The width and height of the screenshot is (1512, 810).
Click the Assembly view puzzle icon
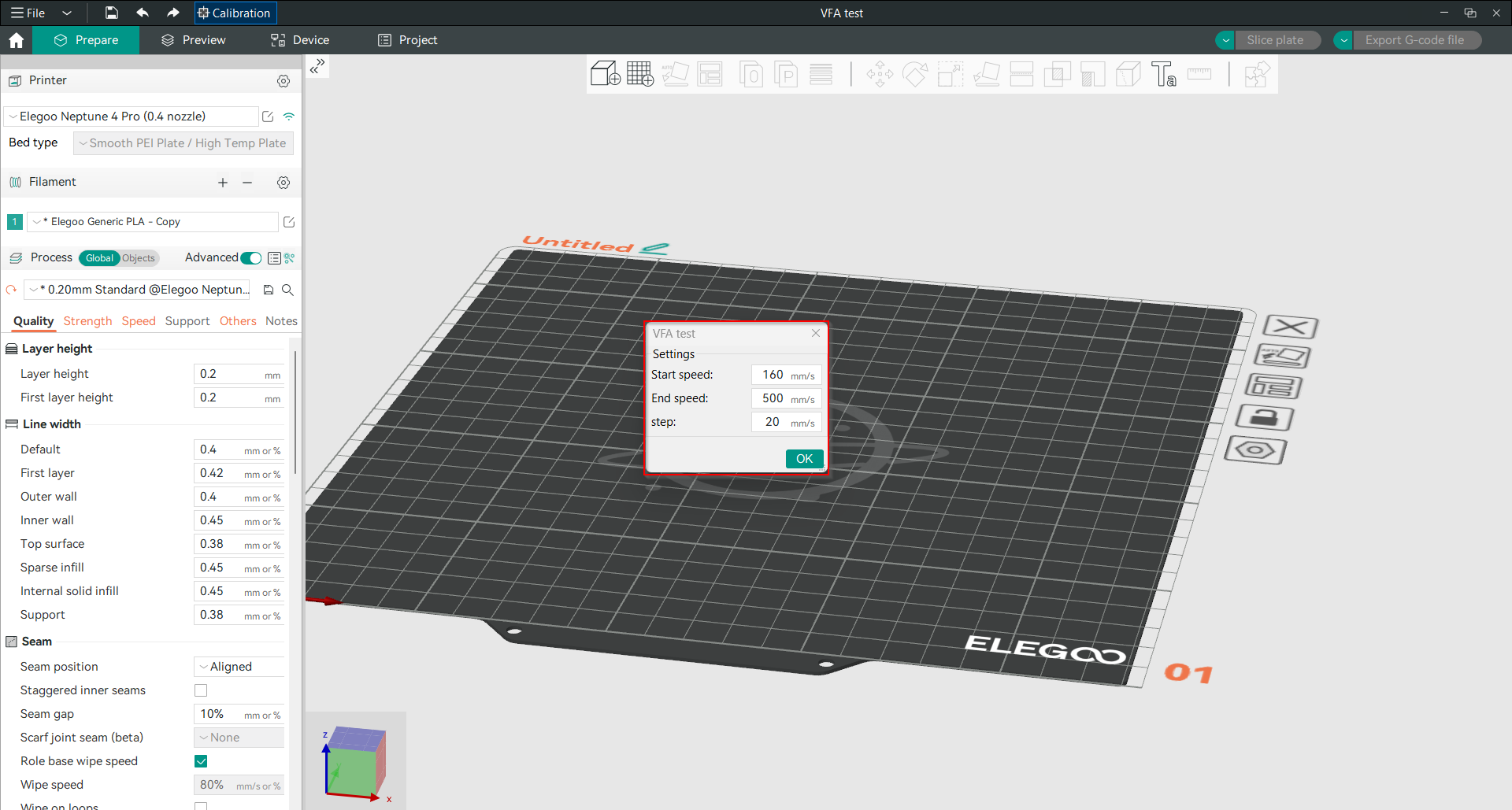(x=1257, y=74)
